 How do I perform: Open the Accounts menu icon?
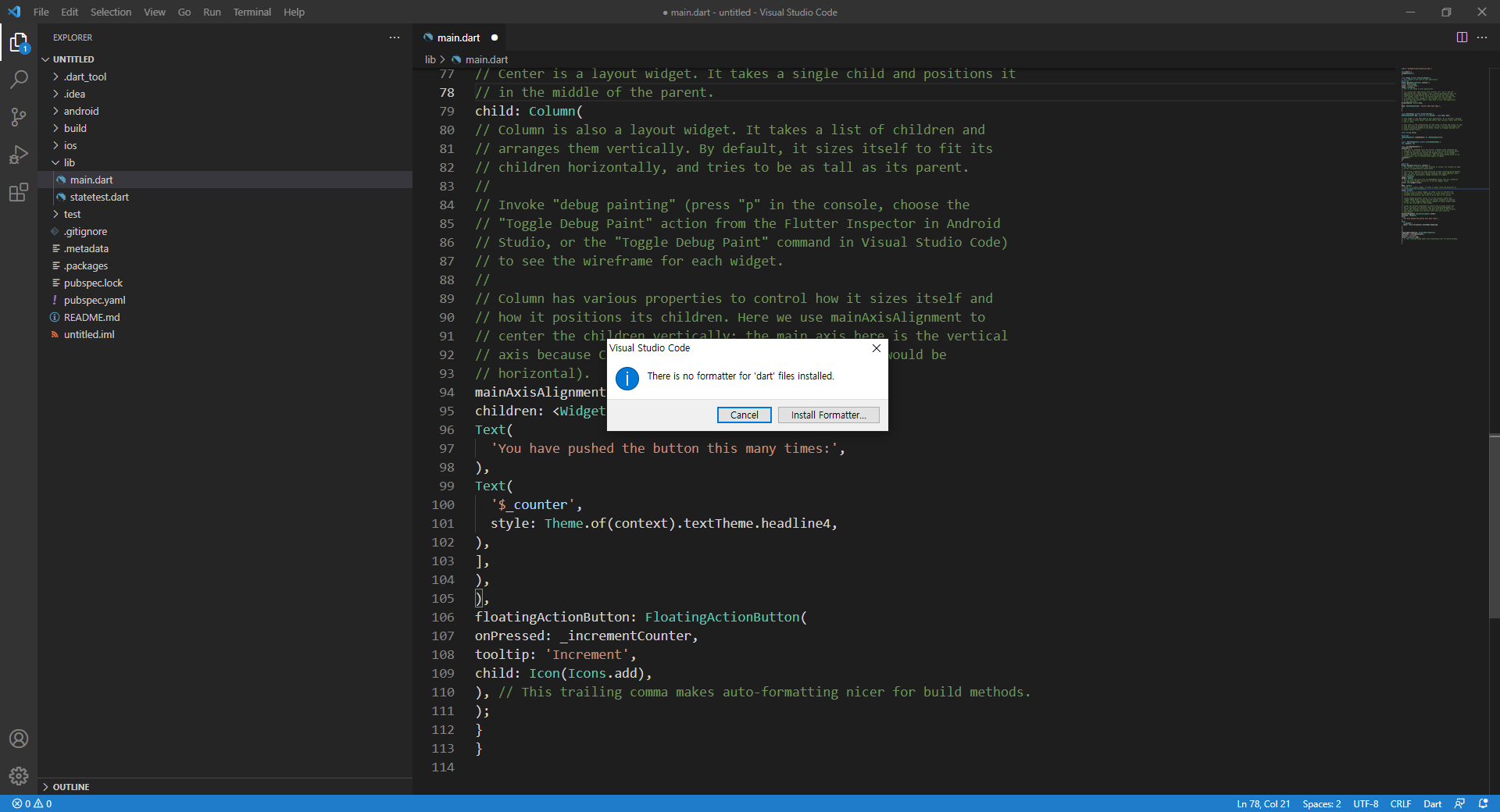(19, 739)
